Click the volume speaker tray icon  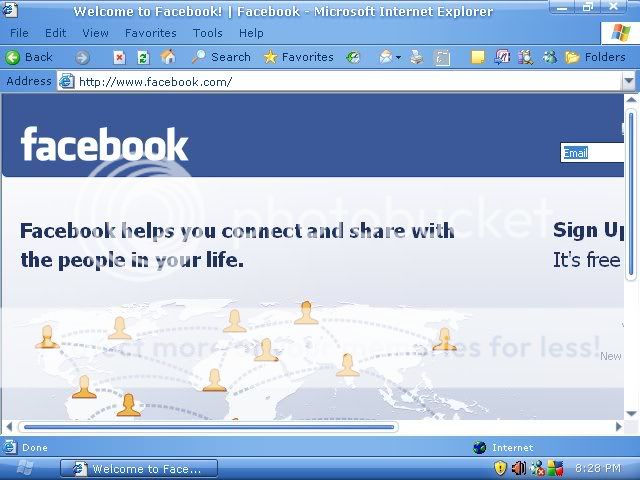[519, 468]
